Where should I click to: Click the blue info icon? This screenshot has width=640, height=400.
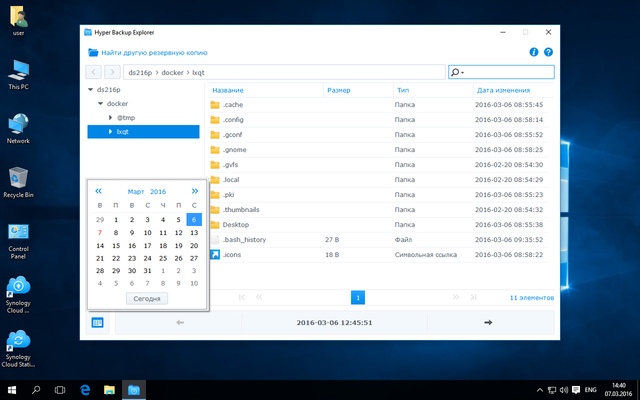pos(534,51)
